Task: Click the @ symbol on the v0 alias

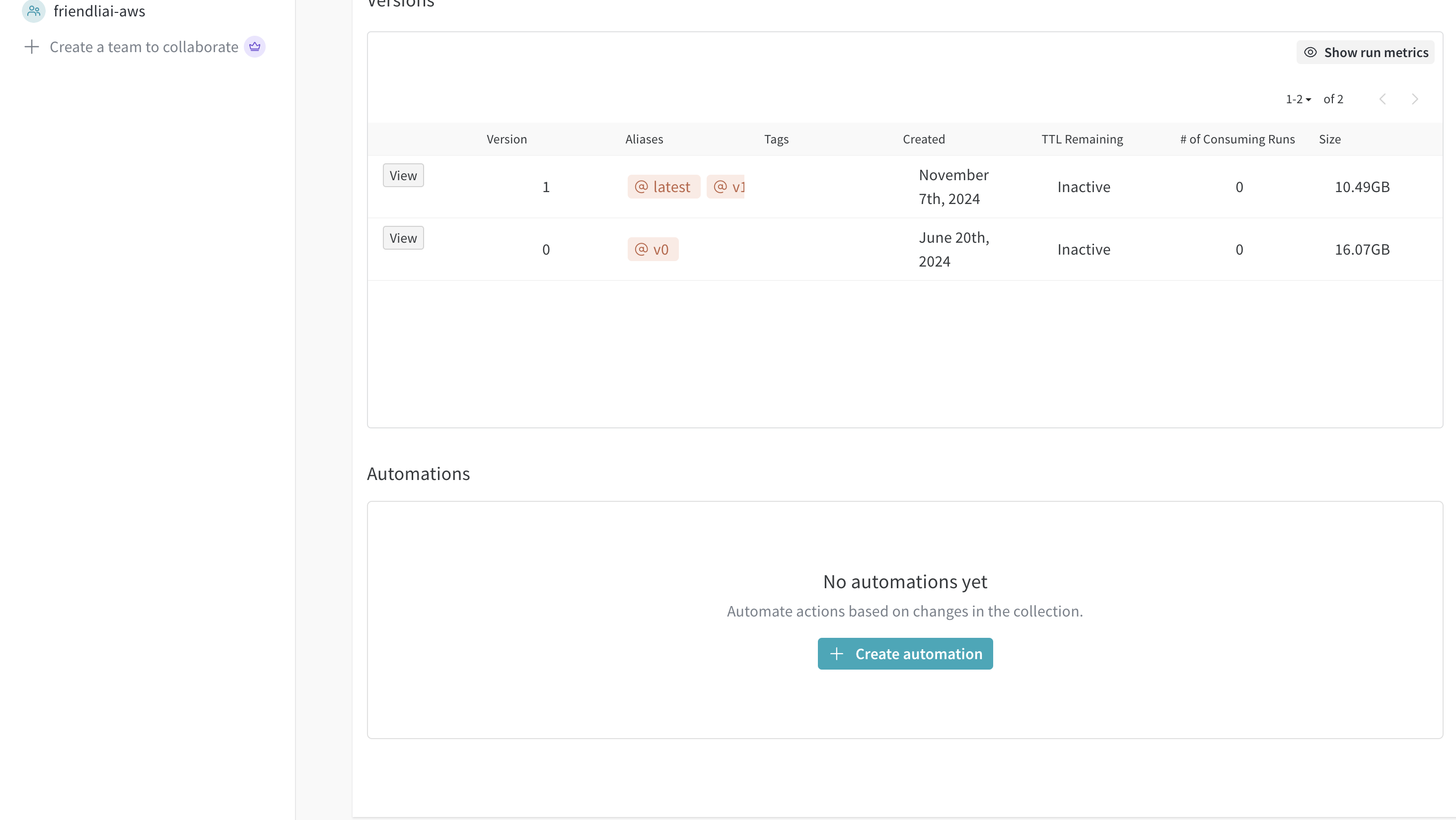Action: click(641, 249)
